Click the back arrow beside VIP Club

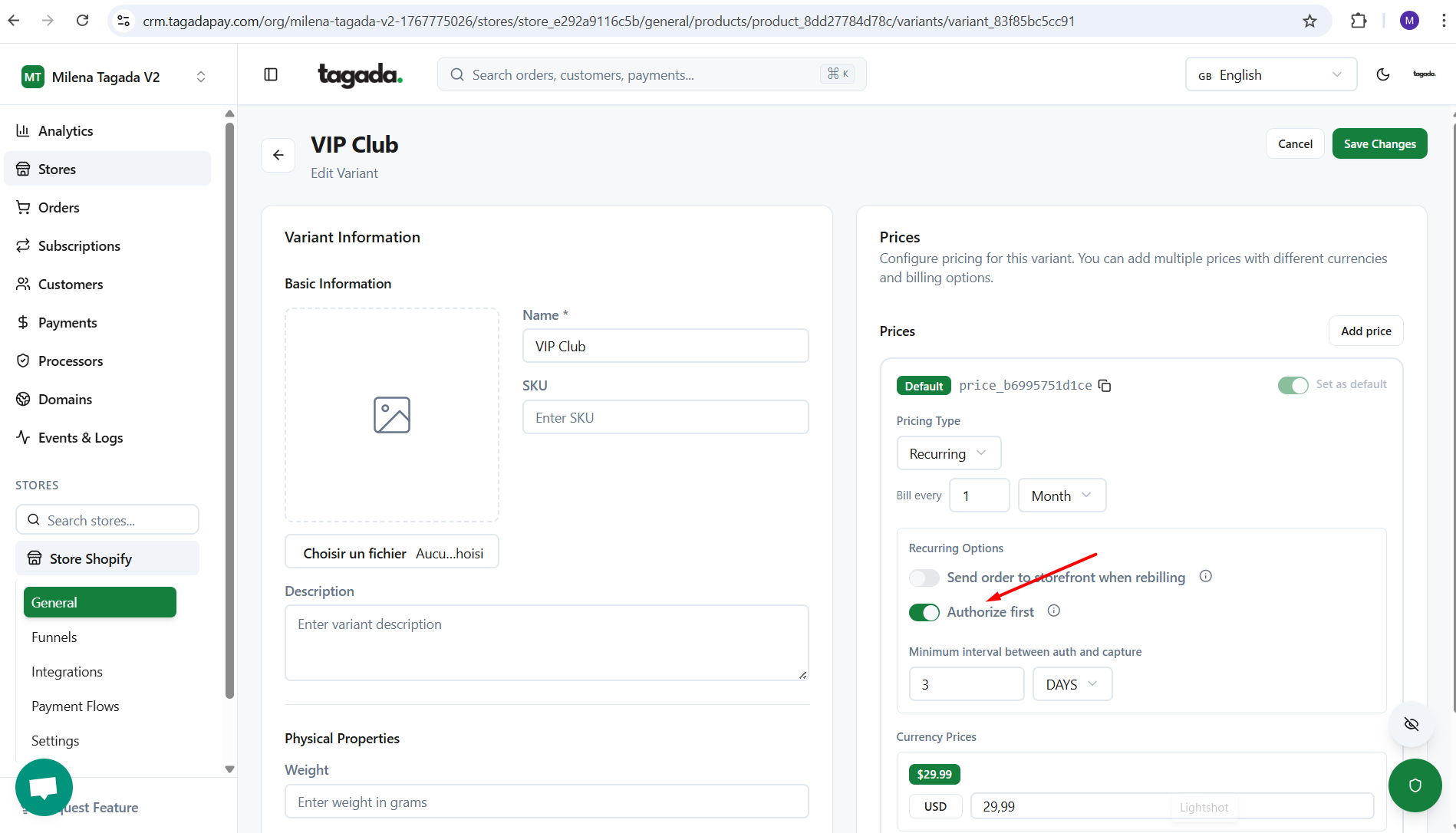coord(278,155)
